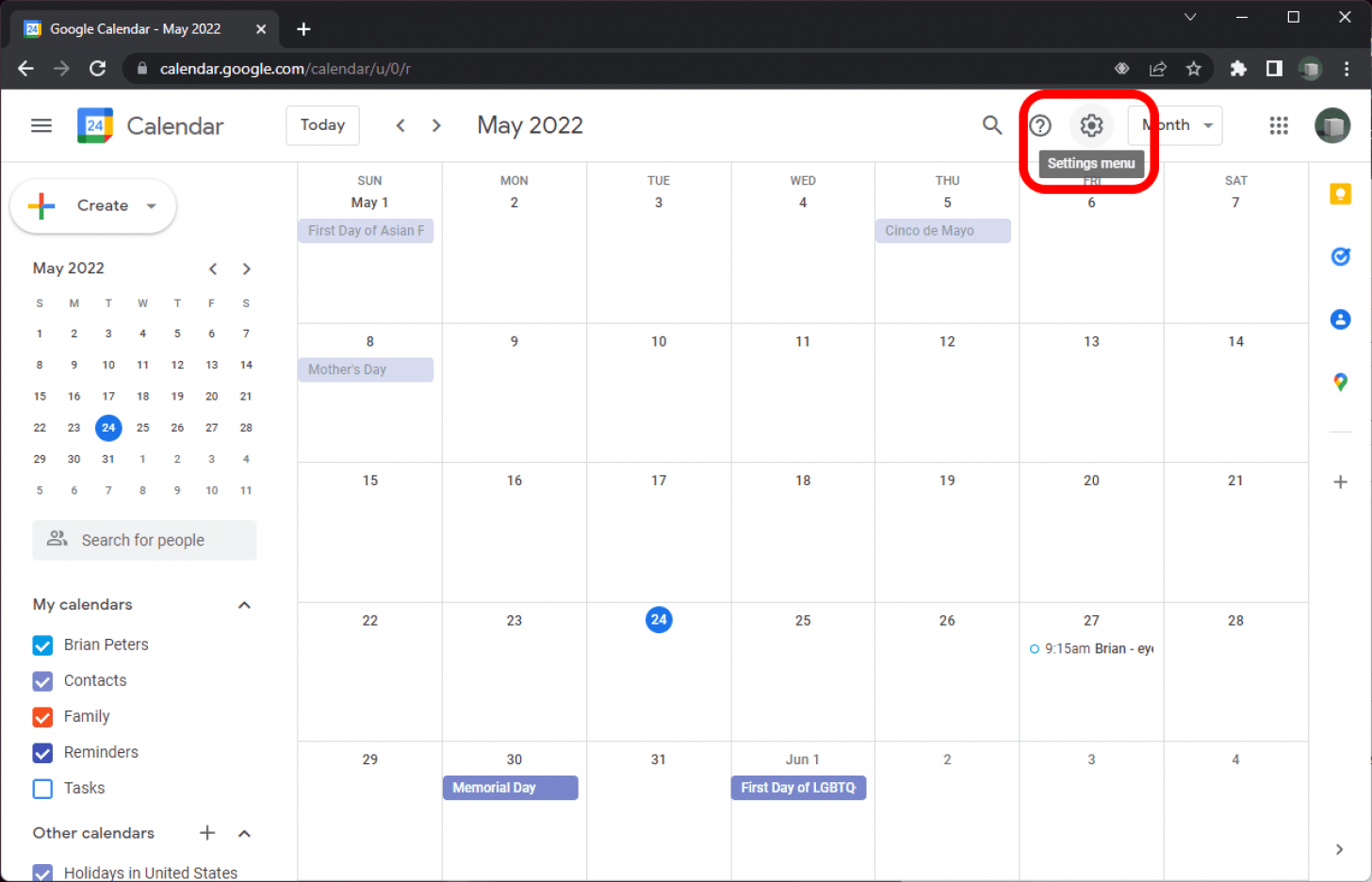Open the Settings menu gear icon
Image resolution: width=1372 pixels, height=882 pixels.
1091,125
